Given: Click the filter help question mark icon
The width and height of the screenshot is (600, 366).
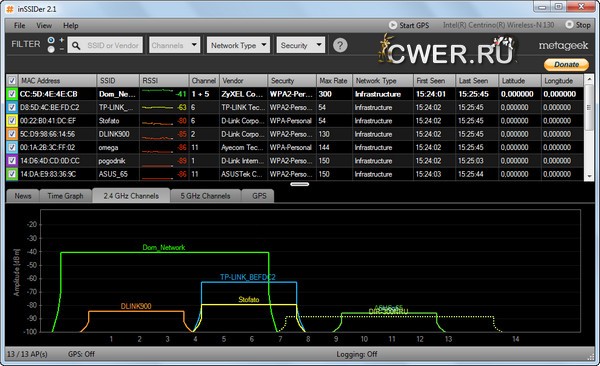Looking at the screenshot, I should [x=340, y=45].
